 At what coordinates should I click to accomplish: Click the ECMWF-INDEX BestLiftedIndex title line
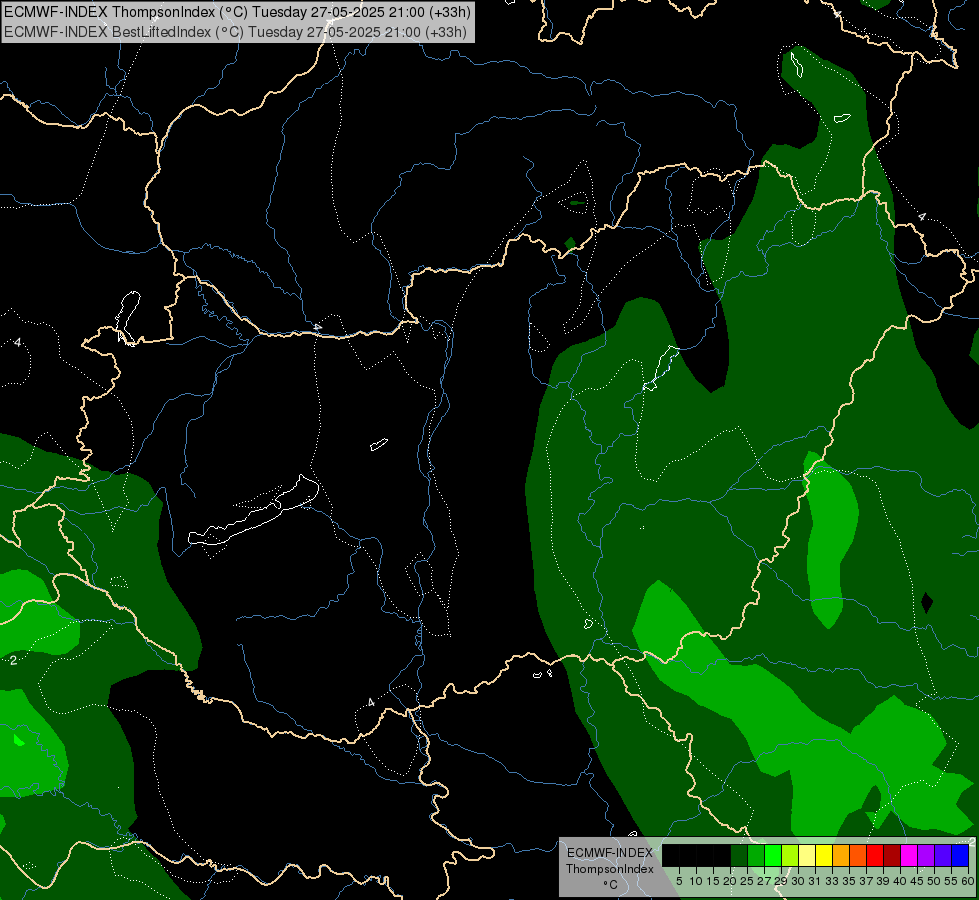point(235,32)
